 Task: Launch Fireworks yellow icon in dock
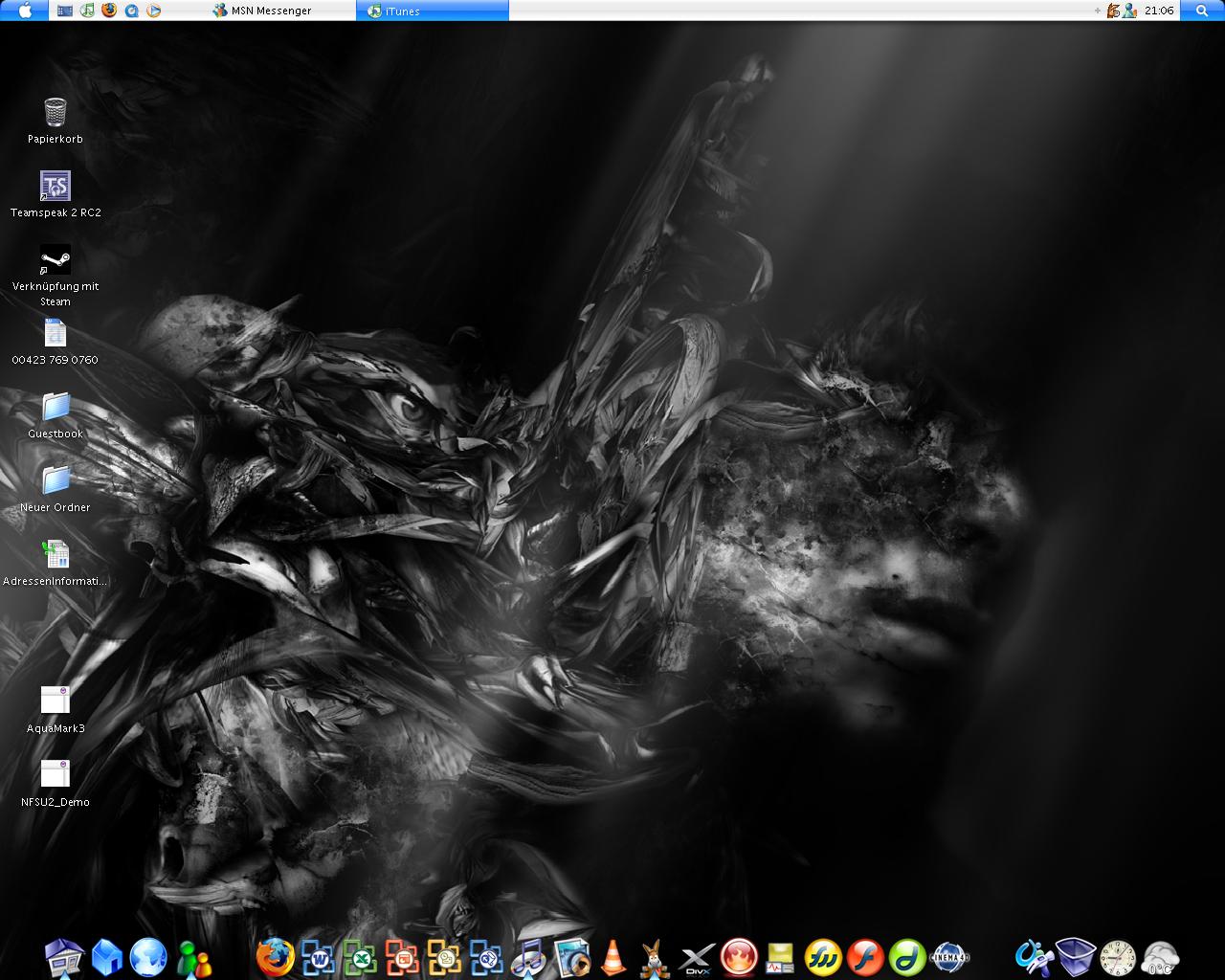(823, 956)
